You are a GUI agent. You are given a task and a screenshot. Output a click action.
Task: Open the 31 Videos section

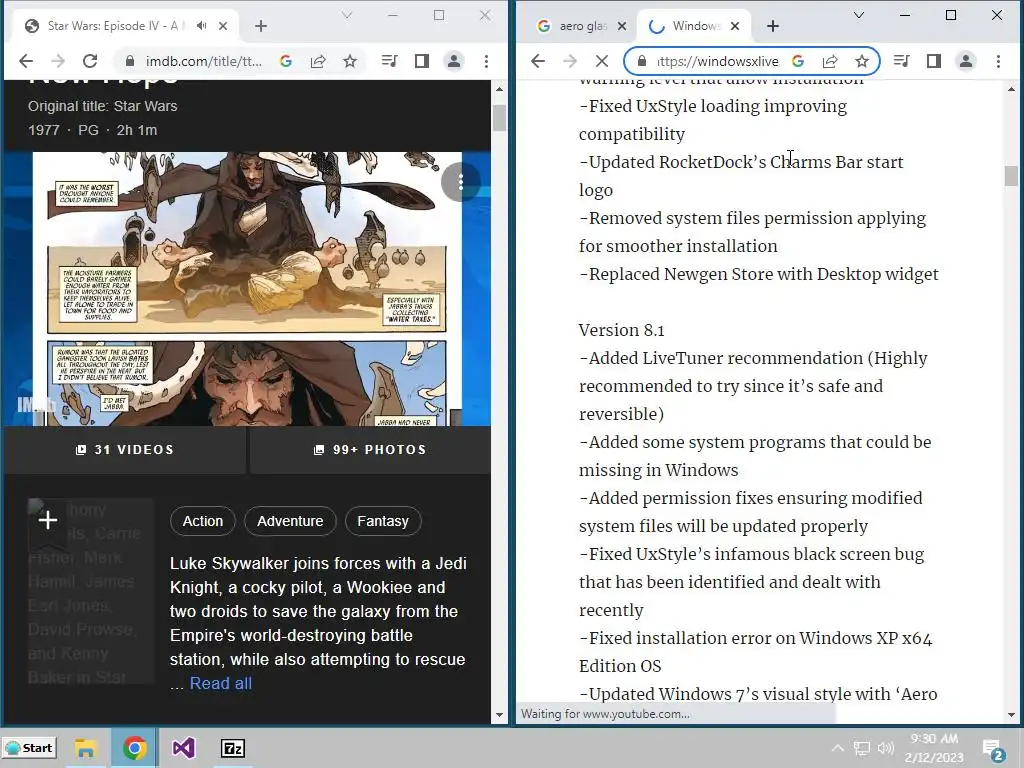125,450
